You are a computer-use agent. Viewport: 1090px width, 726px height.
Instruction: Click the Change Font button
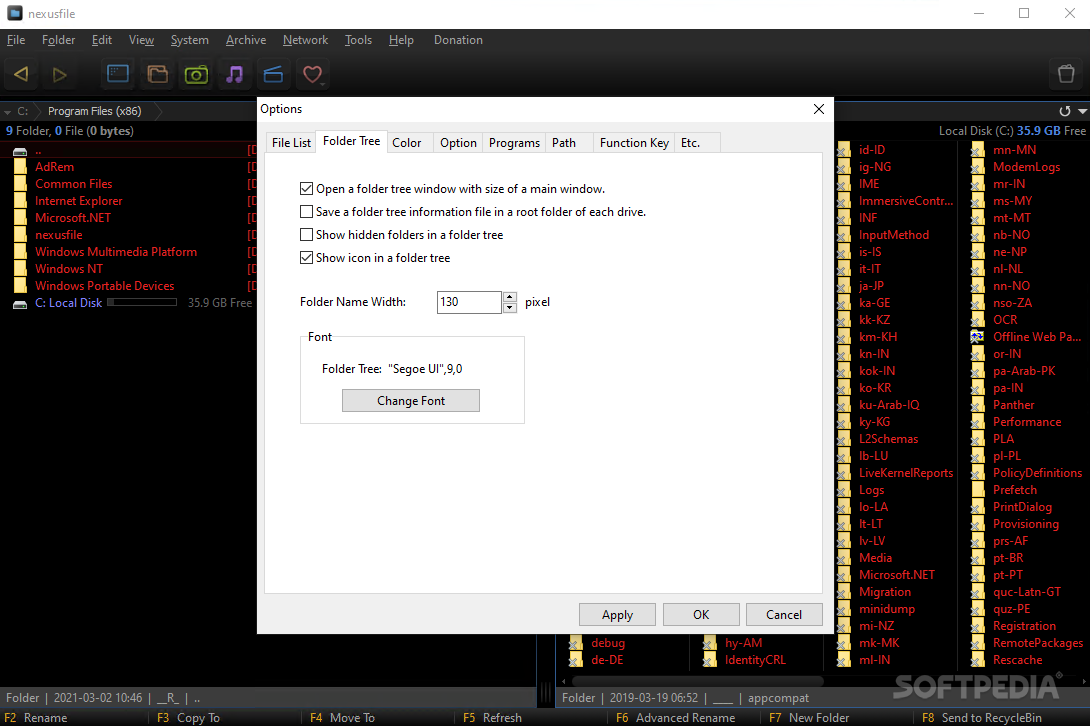411,401
